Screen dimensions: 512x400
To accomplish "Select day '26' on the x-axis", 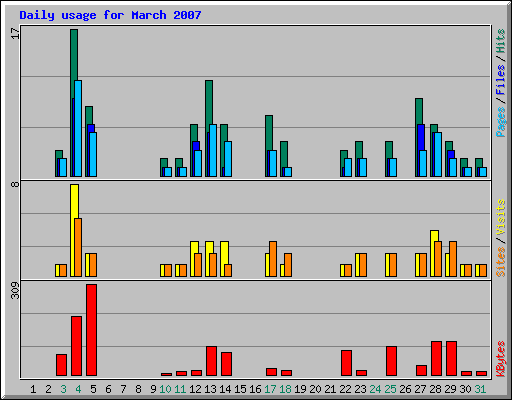I will click(x=405, y=389).
